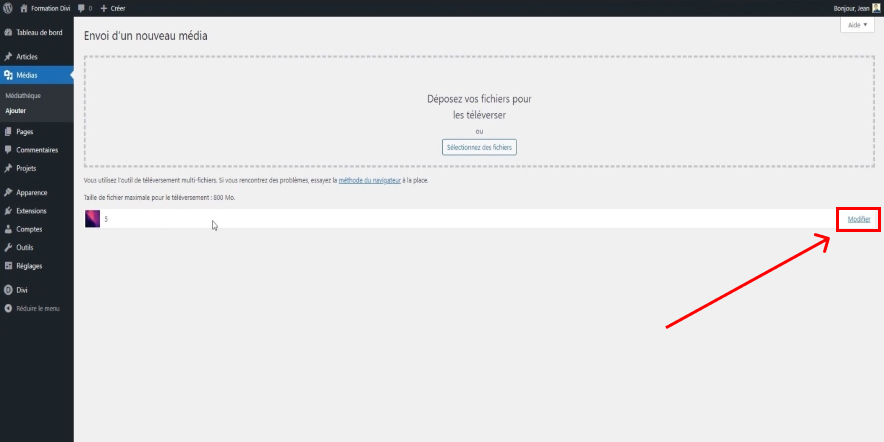Open the Extensions menu label

coord(32,211)
